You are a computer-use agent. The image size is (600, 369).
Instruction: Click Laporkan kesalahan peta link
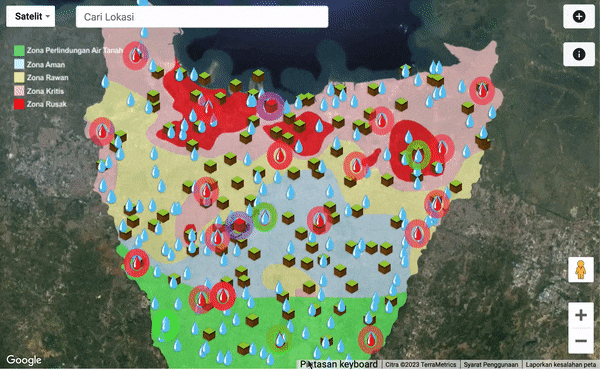click(x=561, y=365)
